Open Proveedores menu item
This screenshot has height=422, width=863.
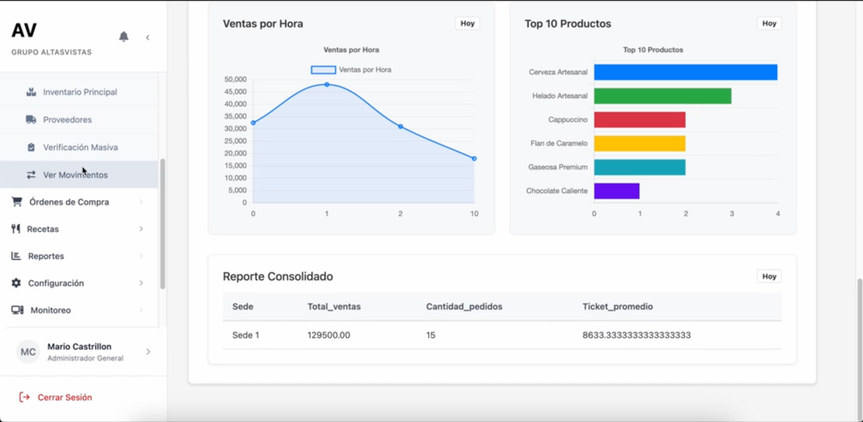pyautogui.click(x=79, y=119)
